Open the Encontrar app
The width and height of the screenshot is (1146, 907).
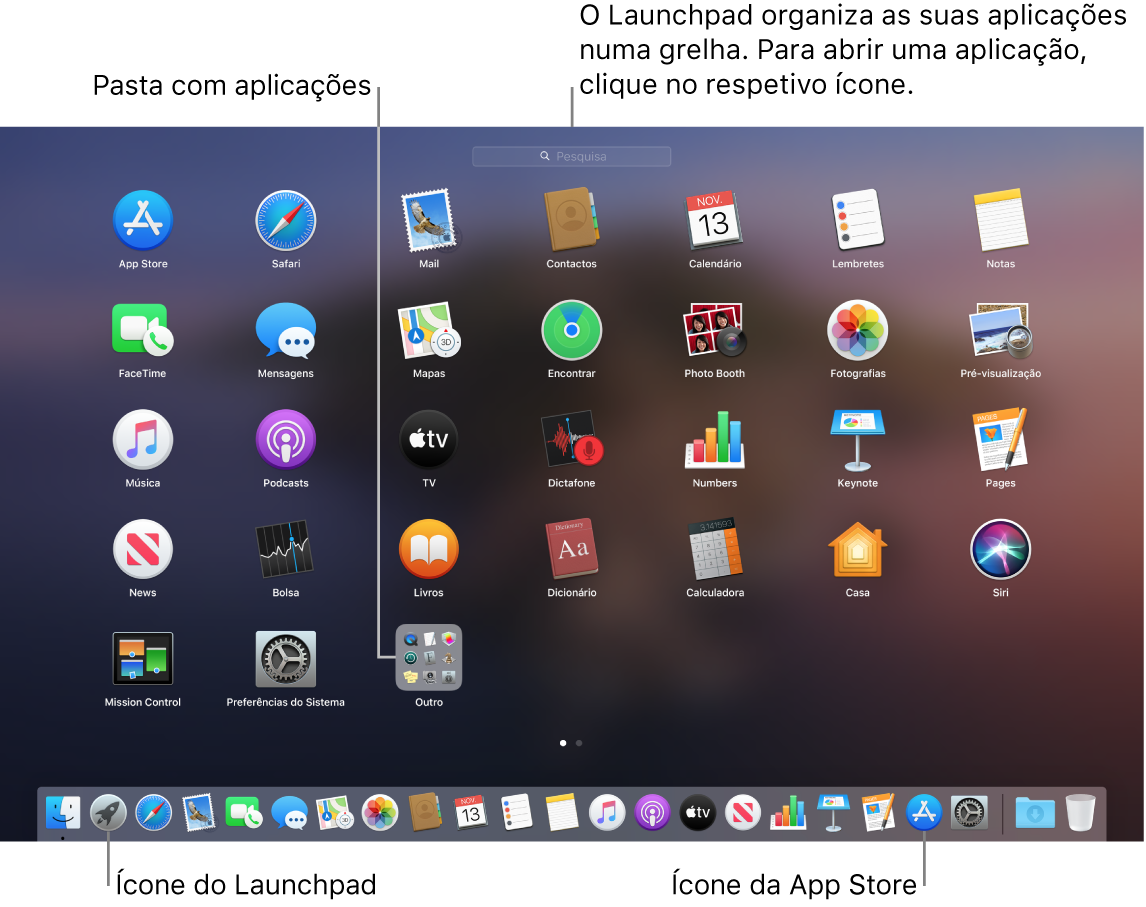[x=571, y=330]
